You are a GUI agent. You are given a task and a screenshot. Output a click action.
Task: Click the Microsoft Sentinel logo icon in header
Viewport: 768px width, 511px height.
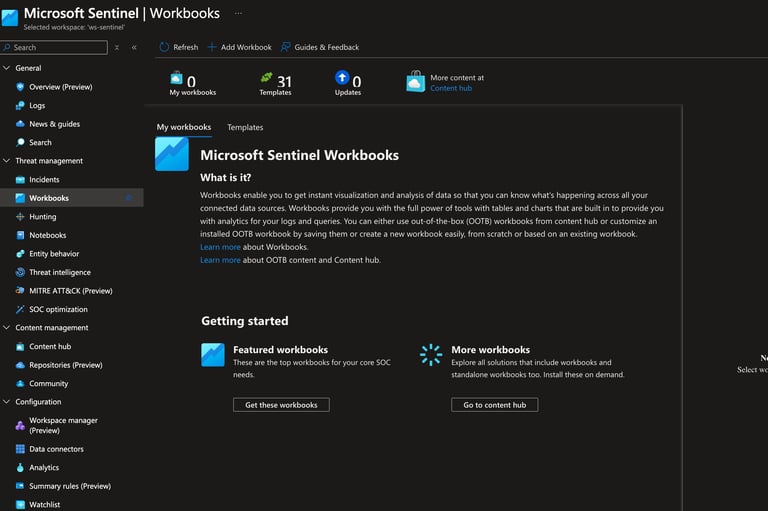point(9,18)
